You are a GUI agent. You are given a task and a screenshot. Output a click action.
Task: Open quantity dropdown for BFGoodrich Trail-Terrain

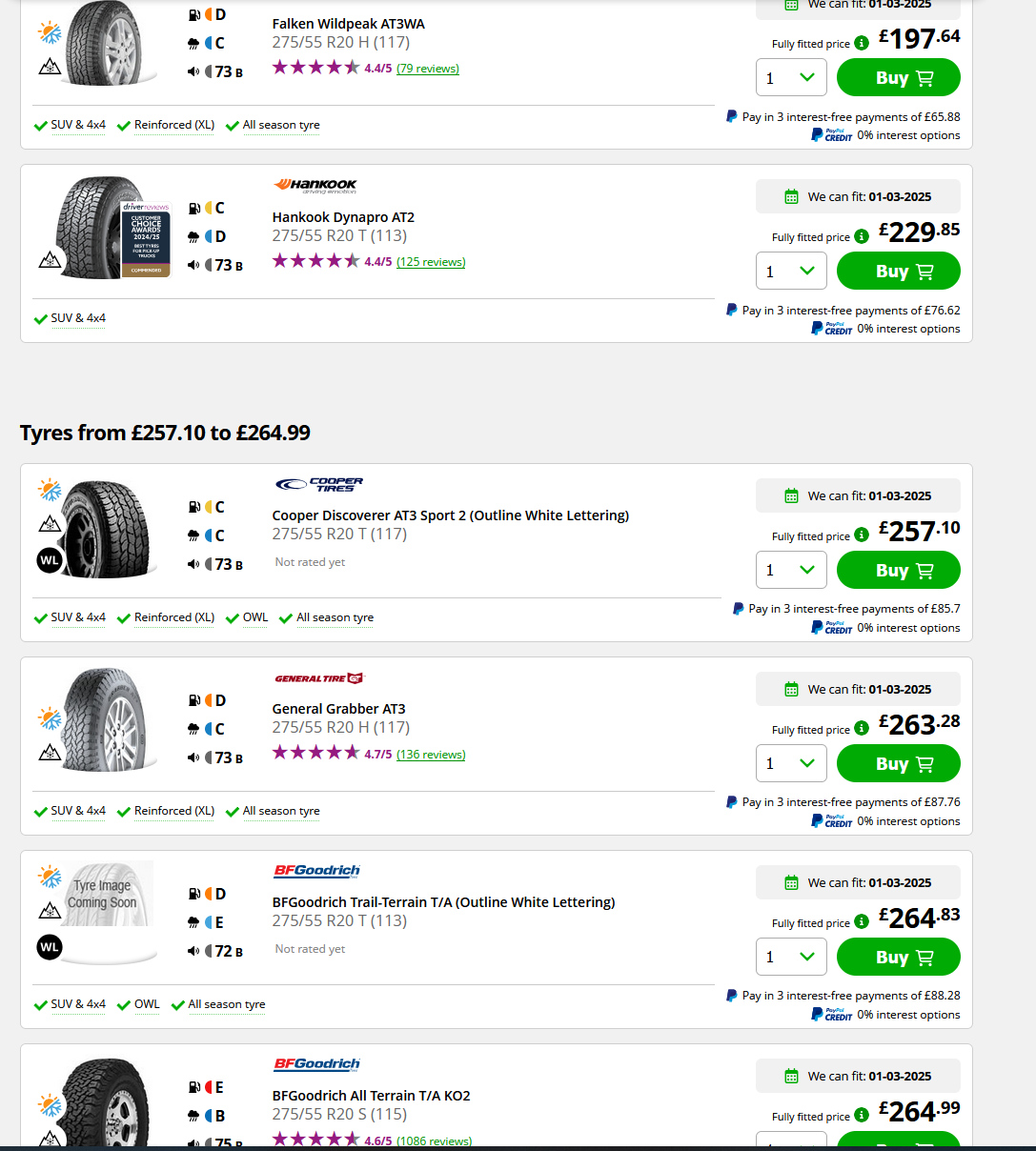coord(791,957)
